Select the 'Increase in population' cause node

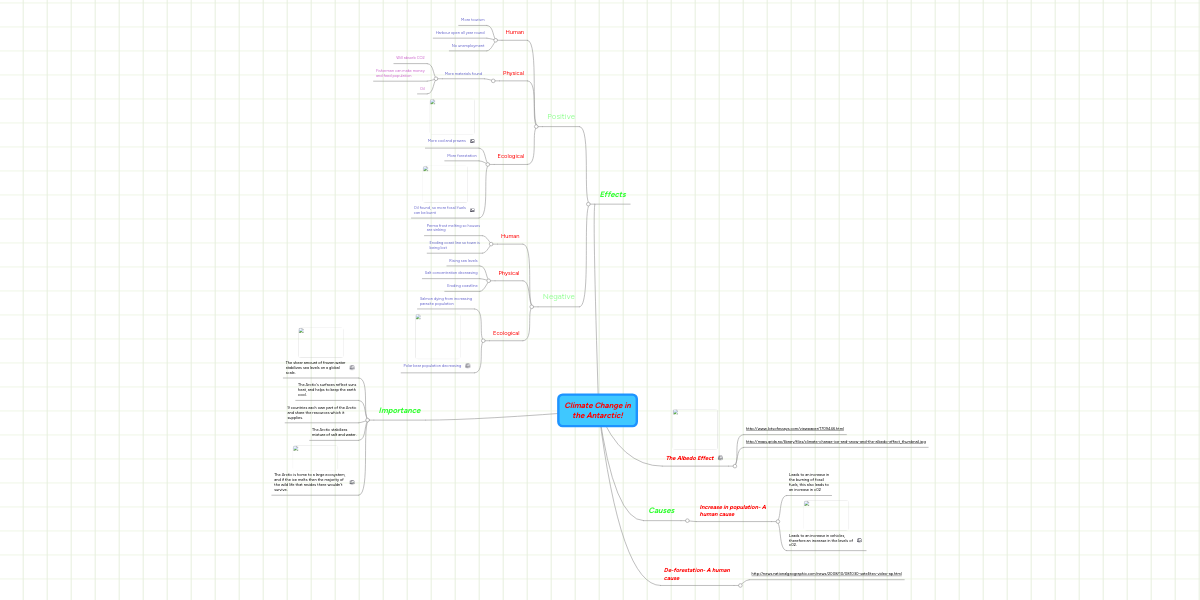[732, 511]
